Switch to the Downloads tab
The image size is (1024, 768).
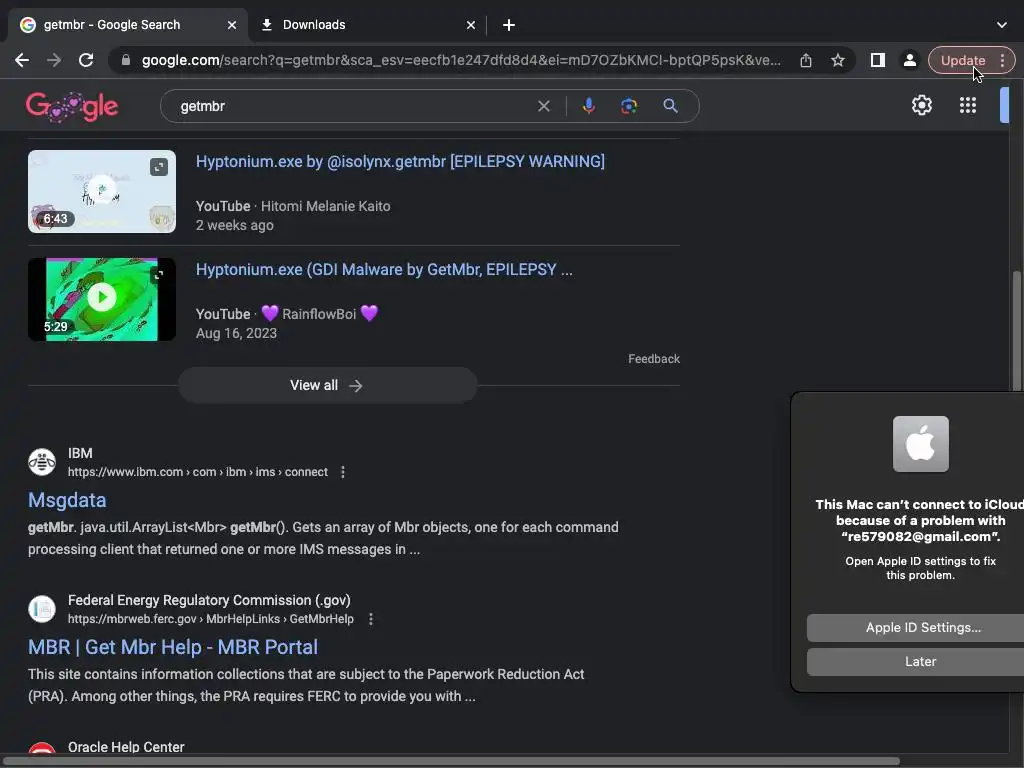coord(368,25)
